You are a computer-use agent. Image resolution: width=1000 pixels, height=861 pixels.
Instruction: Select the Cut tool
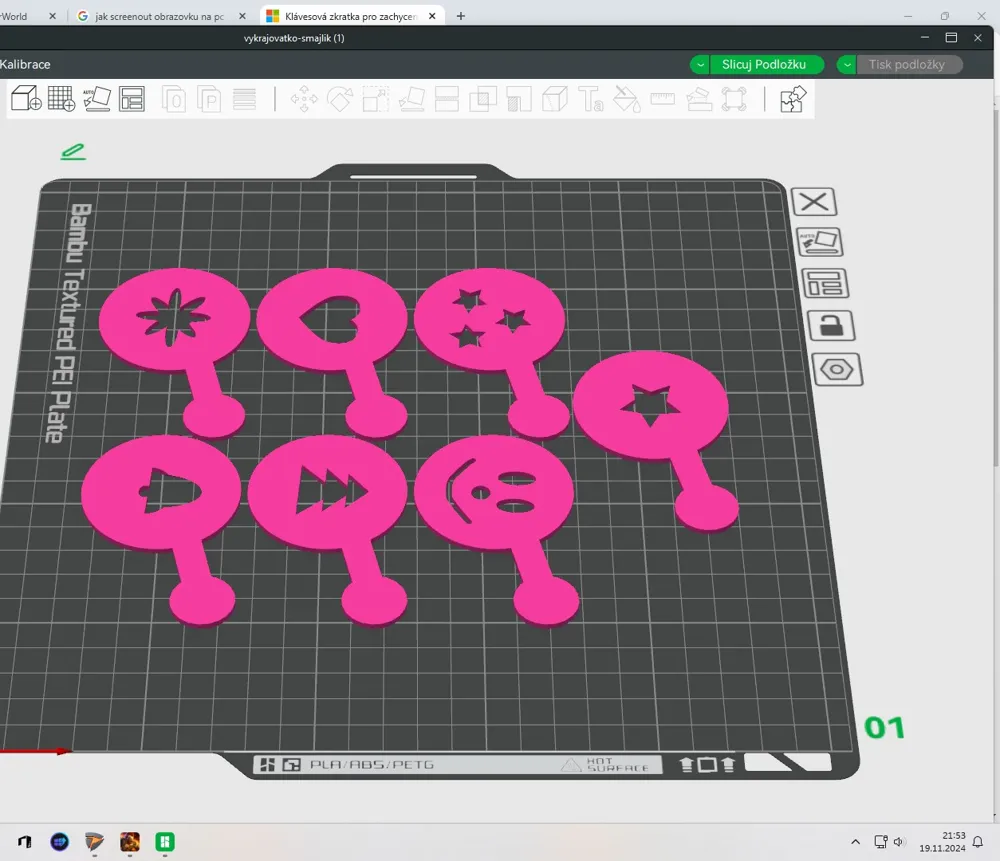[446, 99]
